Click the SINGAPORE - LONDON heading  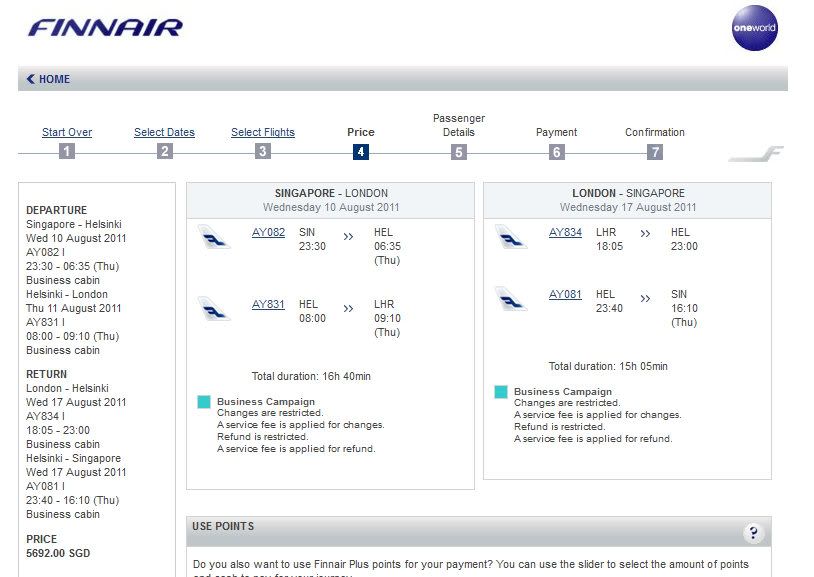click(331, 193)
